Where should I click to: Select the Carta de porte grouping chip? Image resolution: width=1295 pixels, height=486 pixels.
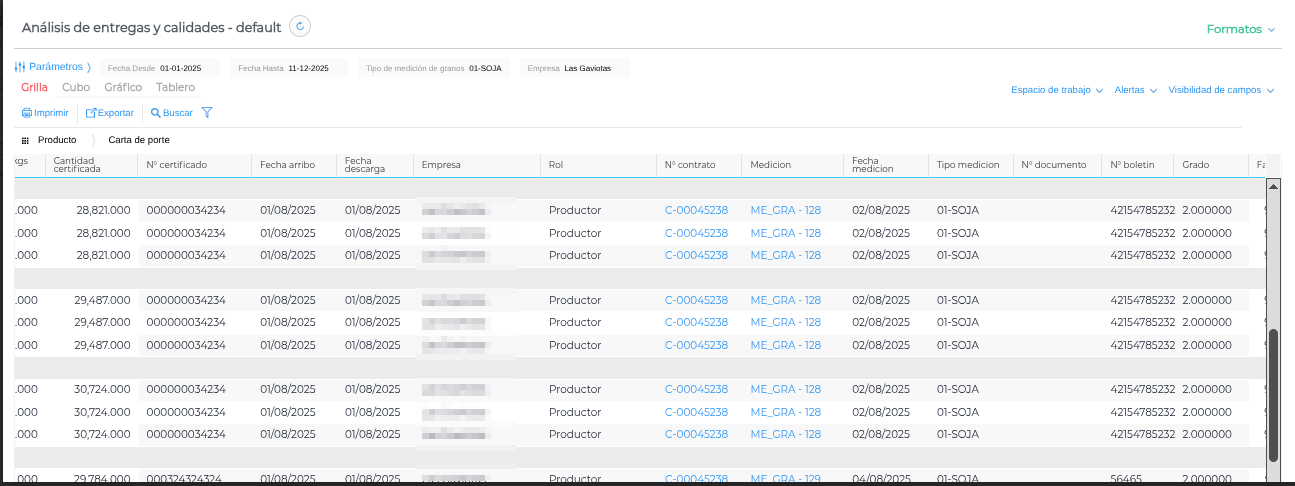(139, 141)
